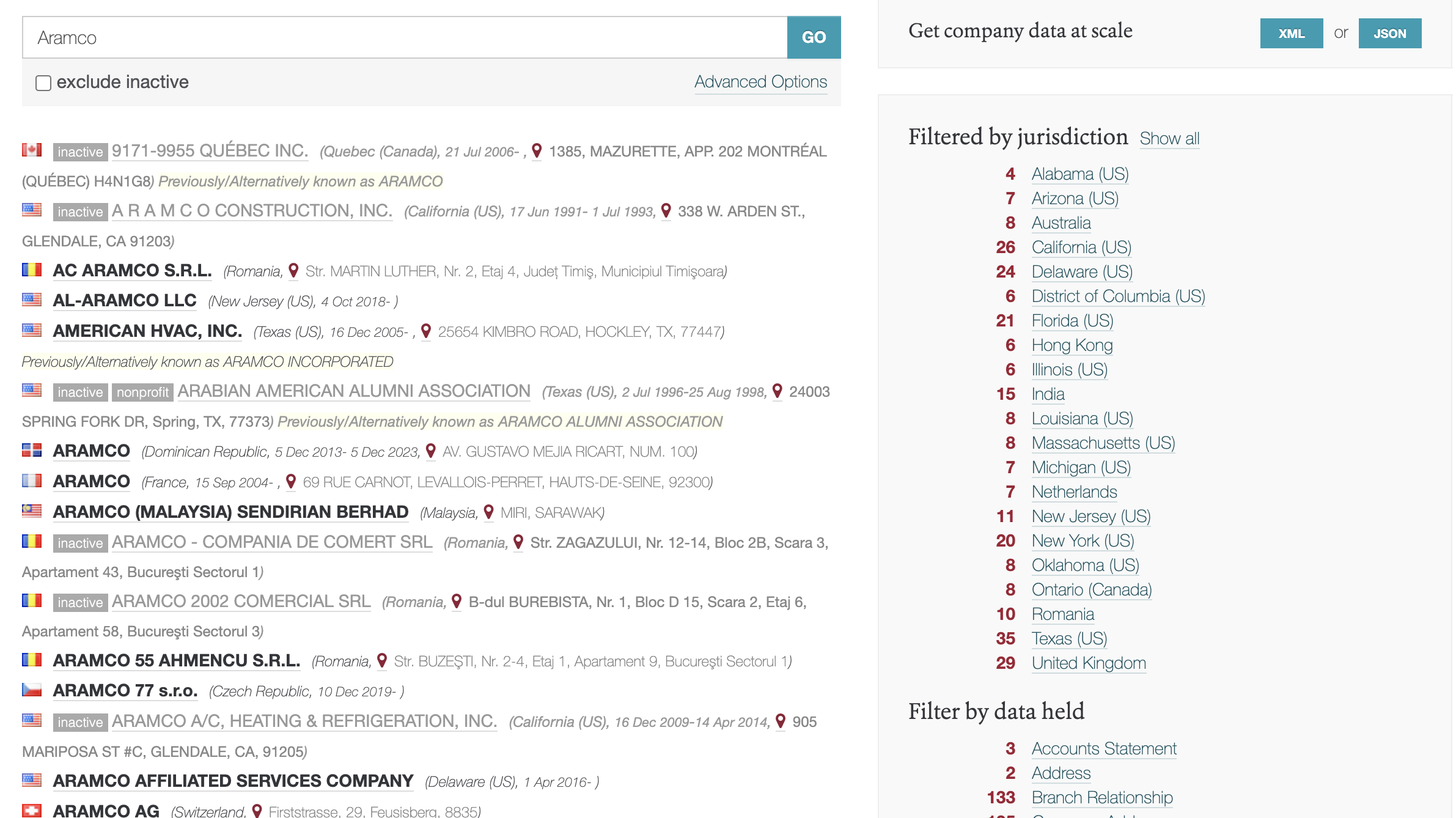Filter results by Texas (US) jurisdiction
The height and width of the screenshot is (818, 1456).
point(1069,638)
